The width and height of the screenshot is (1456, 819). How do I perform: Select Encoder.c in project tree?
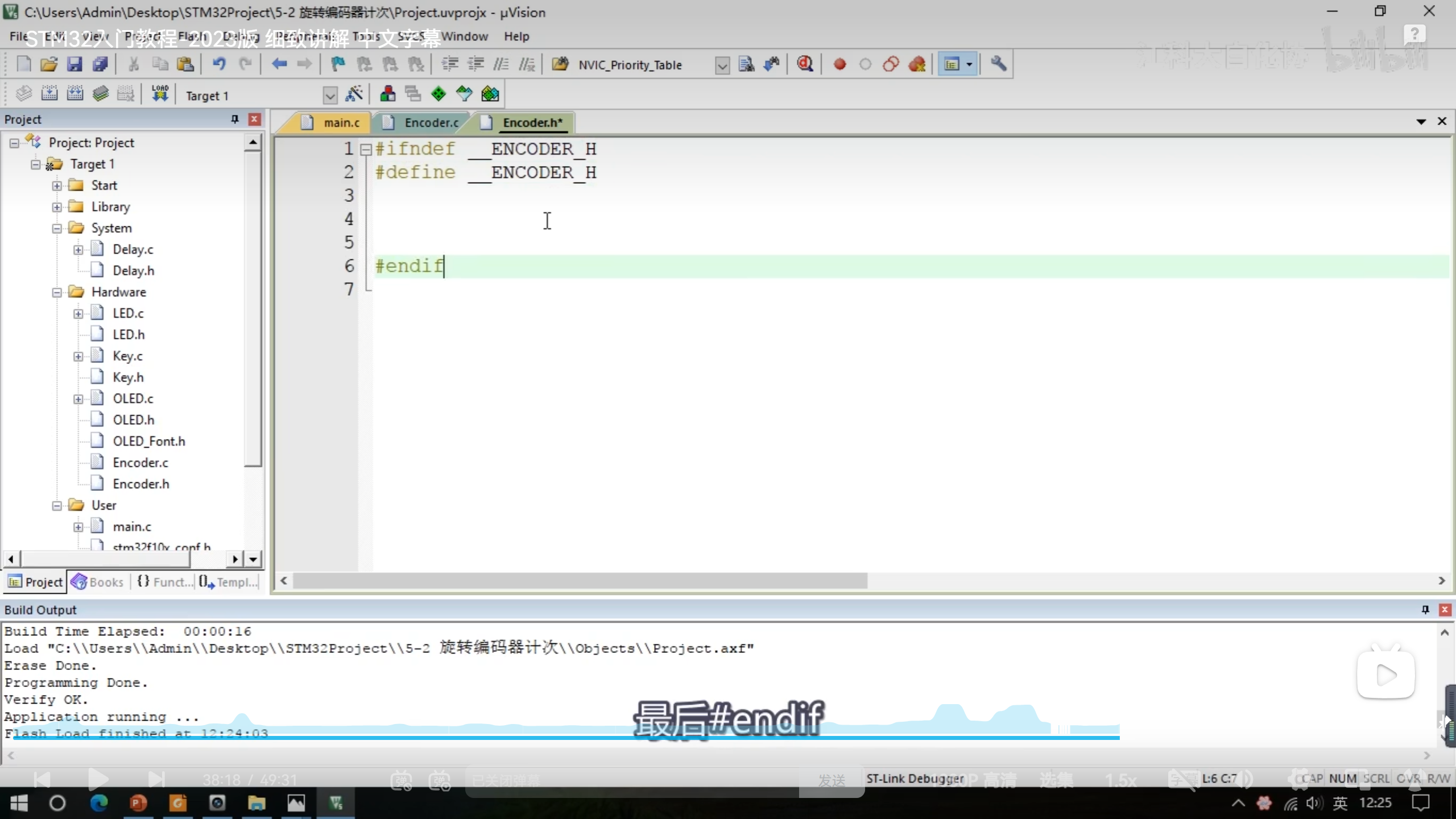click(140, 462)
